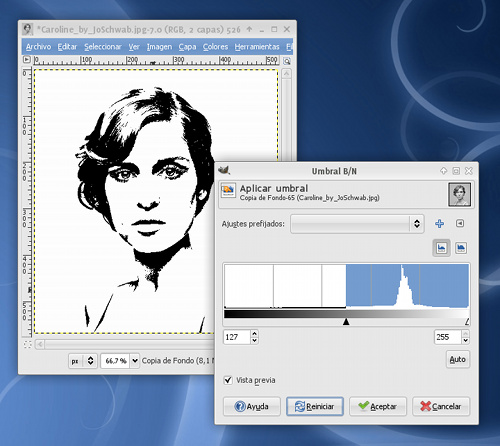Image resolution: width=500 pixels, height=446 pixels.
Task: Click the high threshold field 255
Action: (447, 337)
